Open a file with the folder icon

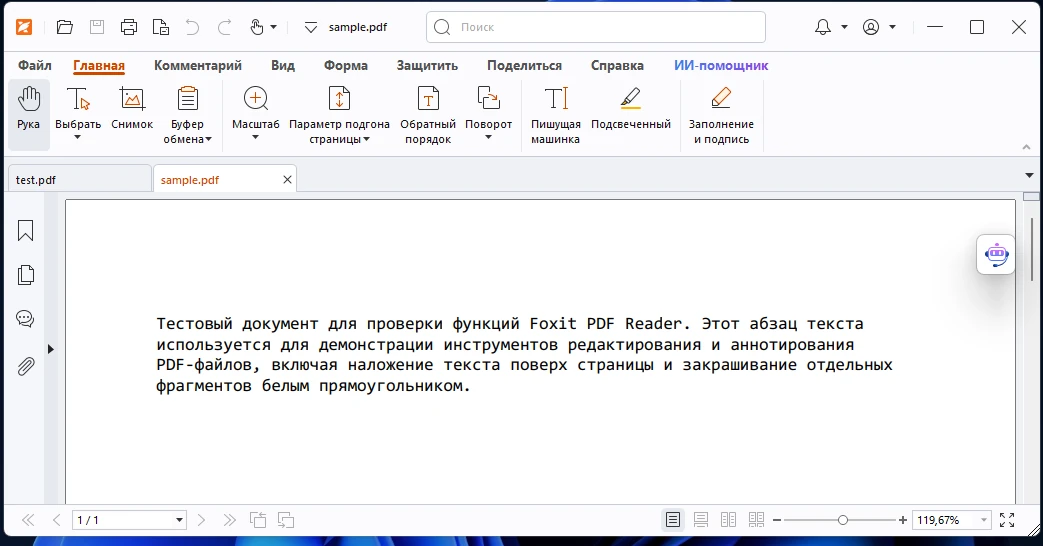point(65,27)
